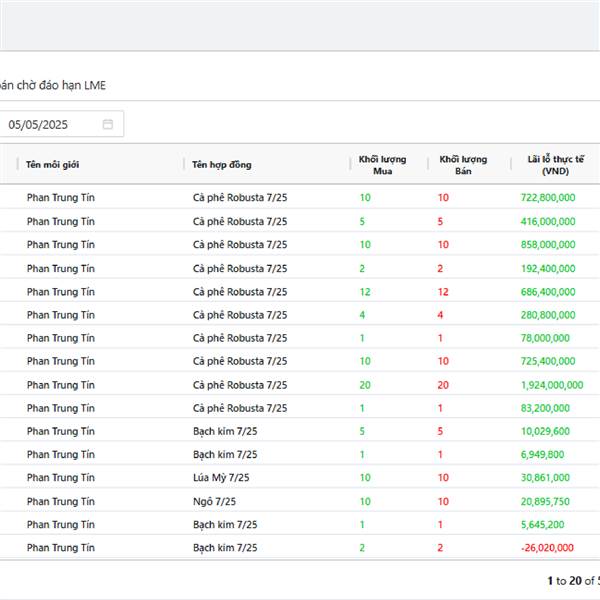Click the pagination text 1 to 20
The width and height of the screenshot is (600, 600).
(x=564, y=580)
